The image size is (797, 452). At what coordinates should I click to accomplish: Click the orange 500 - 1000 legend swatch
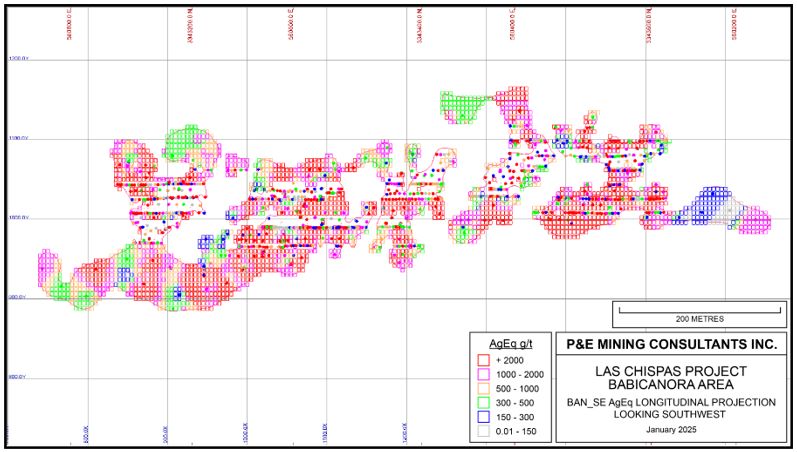pos(484,388)
